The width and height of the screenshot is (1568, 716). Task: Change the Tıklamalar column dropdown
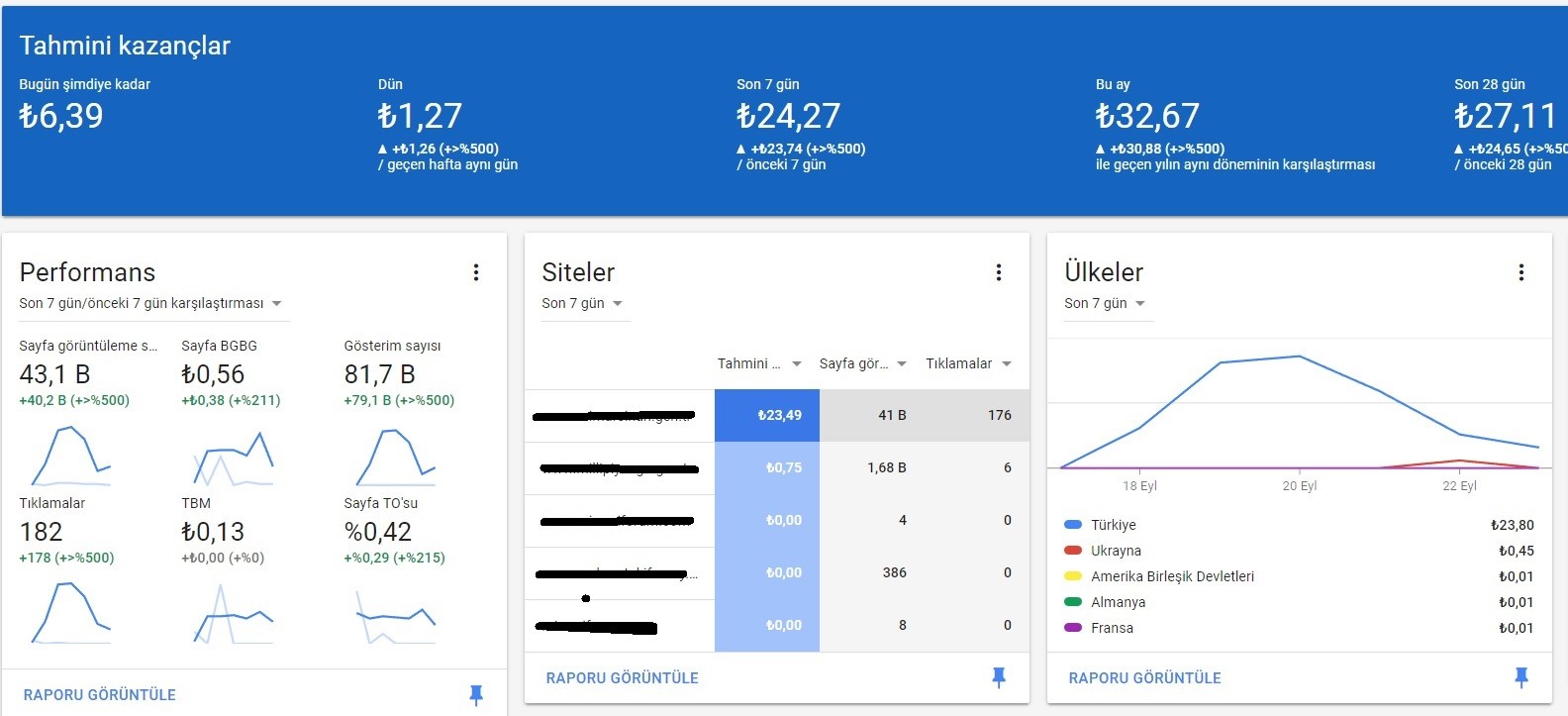[x=969, y=363]
